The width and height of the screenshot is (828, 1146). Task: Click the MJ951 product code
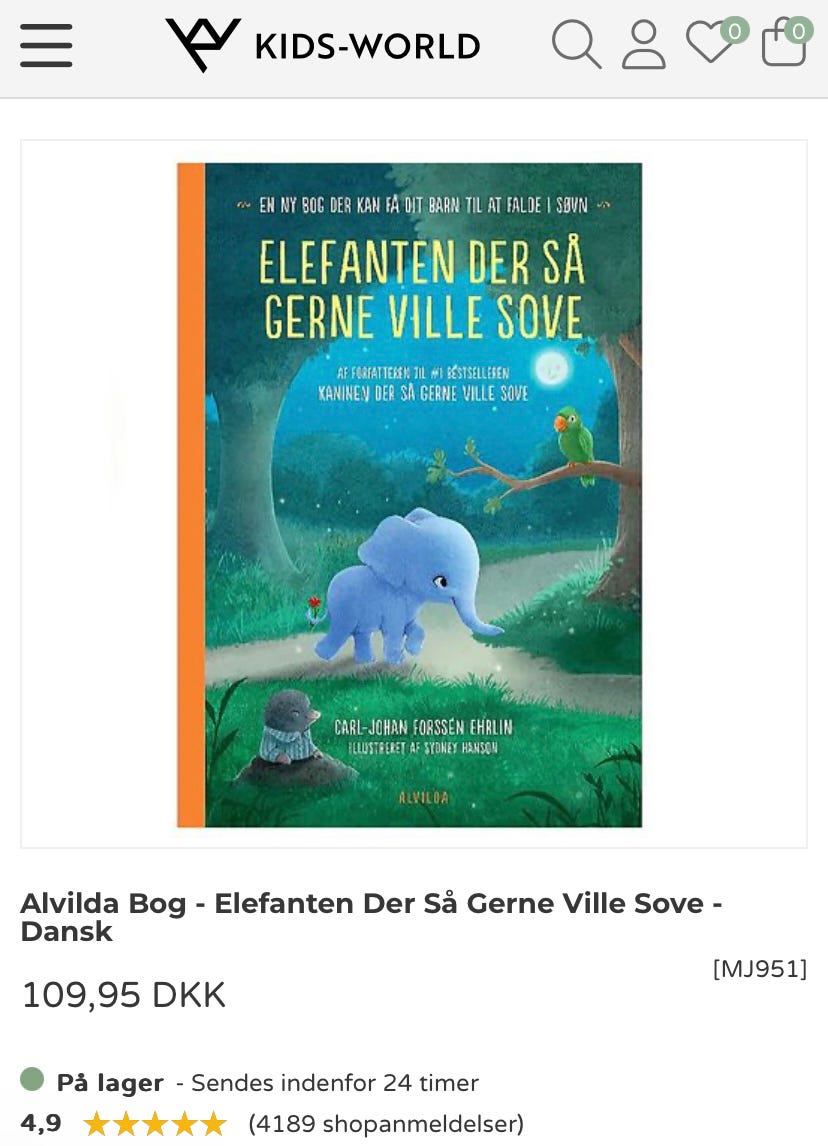[x=760, y=968]
